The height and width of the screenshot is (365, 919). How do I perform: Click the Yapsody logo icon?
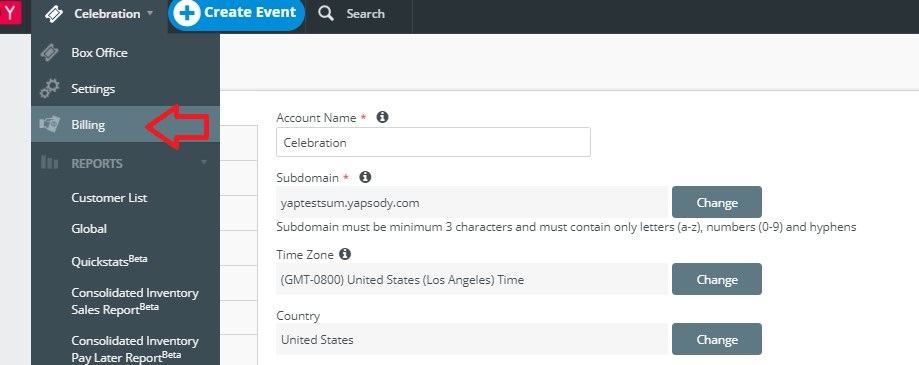[x=10, y=12]
